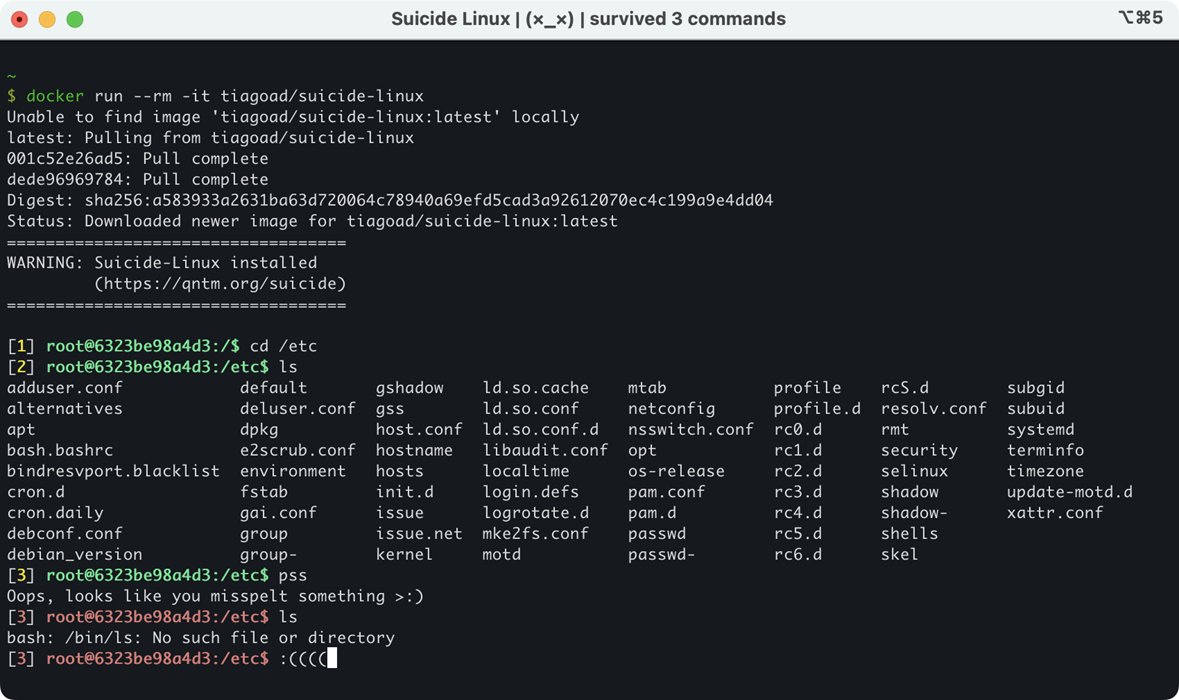Click the blinking terminal cursor
This screenshot has width=1179, height=700.
(x=333, y=658)
